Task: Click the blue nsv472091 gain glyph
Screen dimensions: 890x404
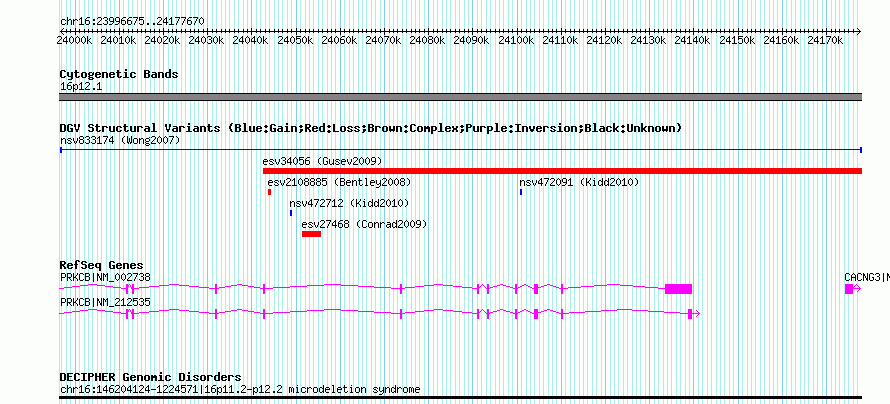Action: pyautogui.click(x=520, y=192)
